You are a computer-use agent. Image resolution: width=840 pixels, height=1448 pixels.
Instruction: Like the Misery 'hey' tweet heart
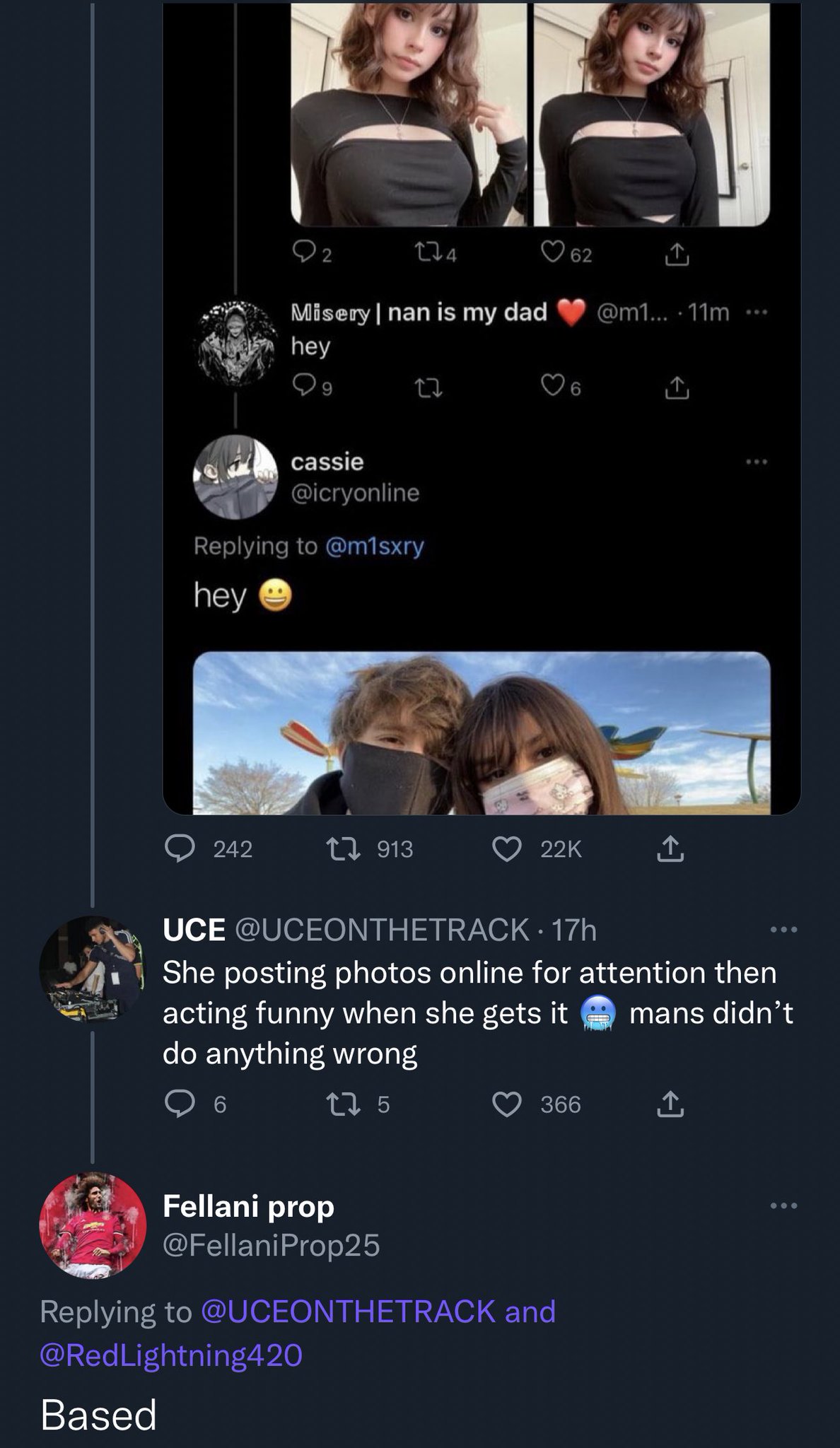coord(552,386)
